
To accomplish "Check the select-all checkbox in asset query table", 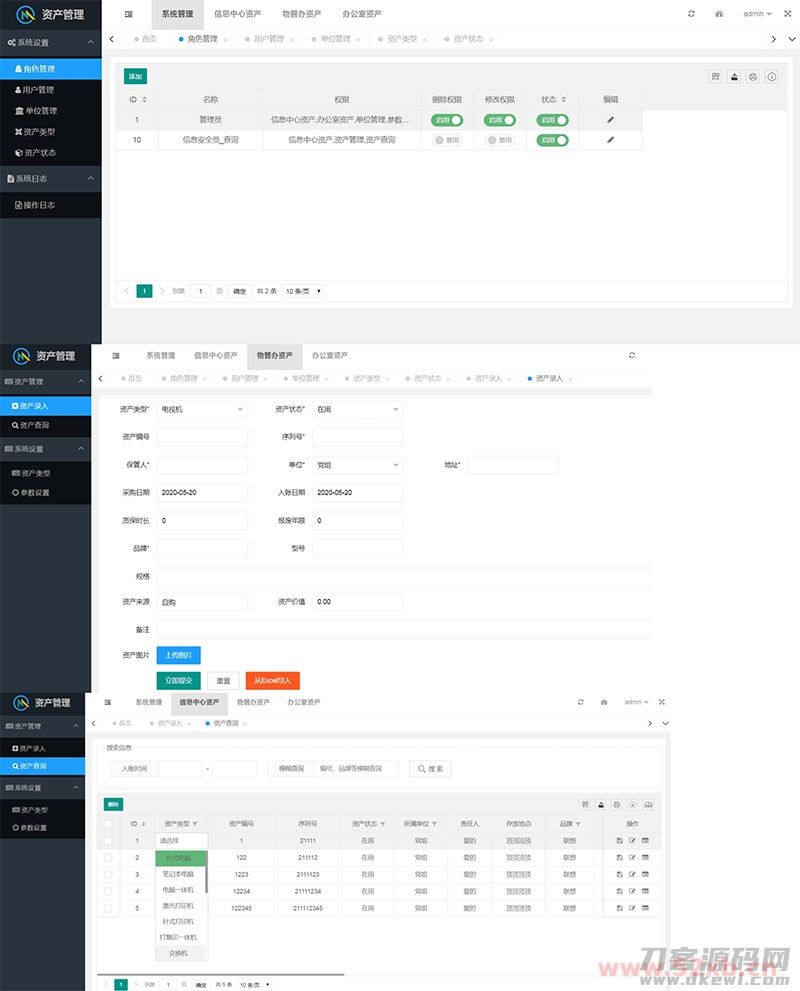I will (x=108, y=825).
